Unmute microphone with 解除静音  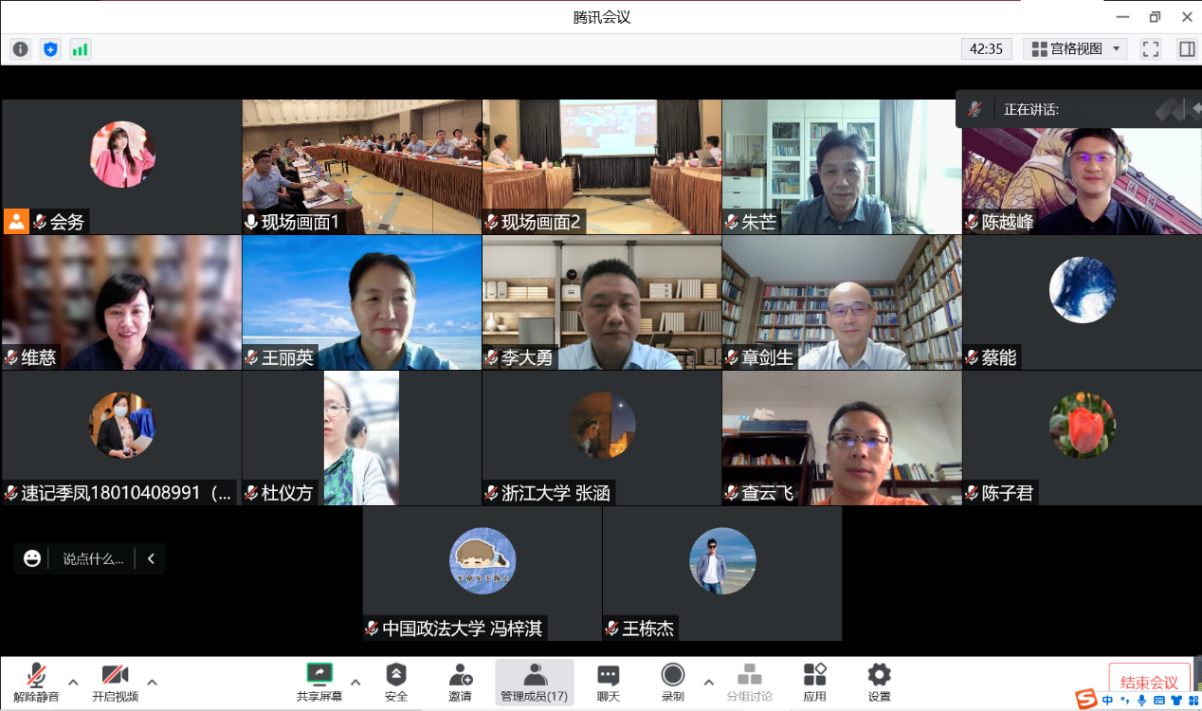pos(36,682)
